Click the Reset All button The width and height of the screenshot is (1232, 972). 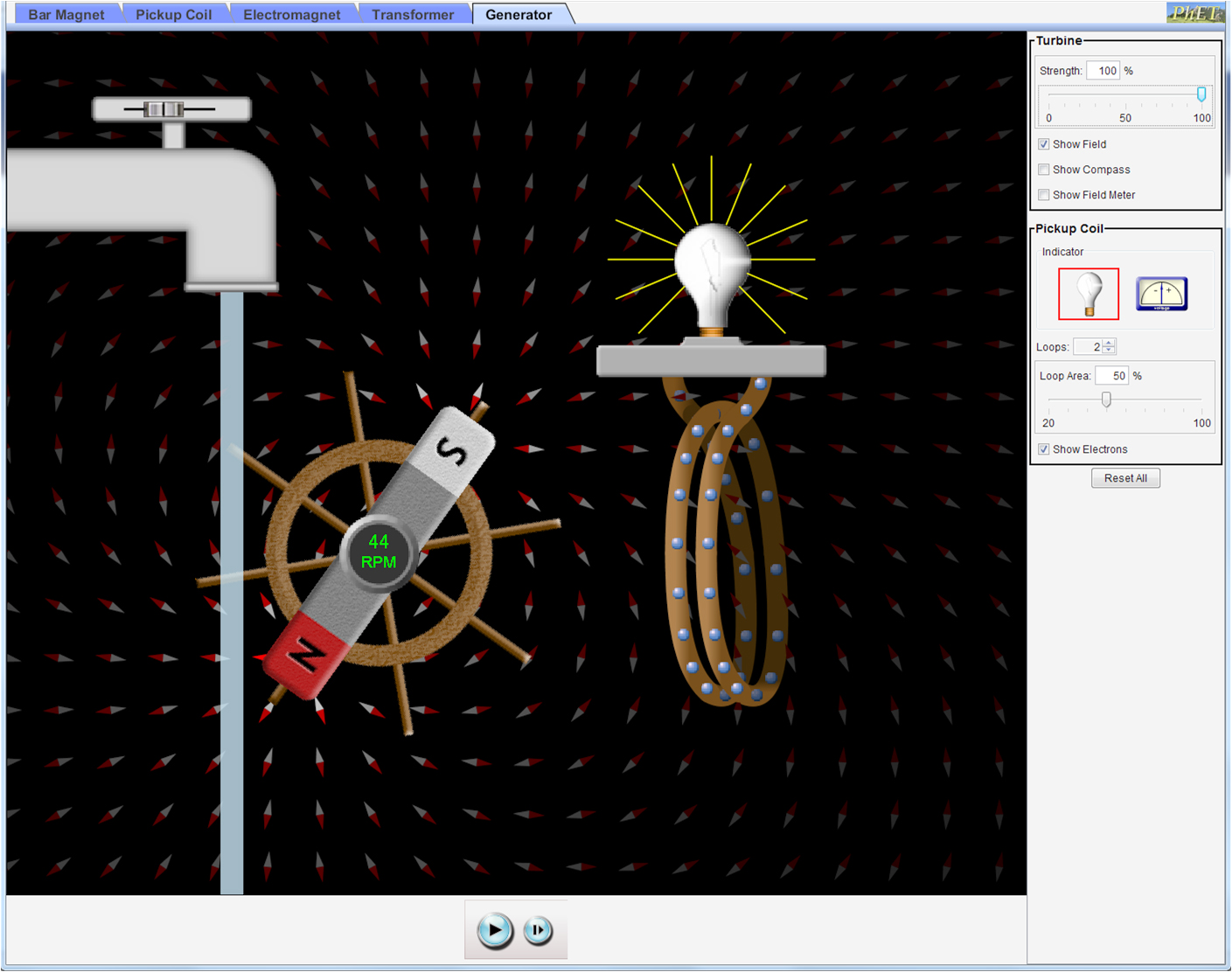[1125, 478]
